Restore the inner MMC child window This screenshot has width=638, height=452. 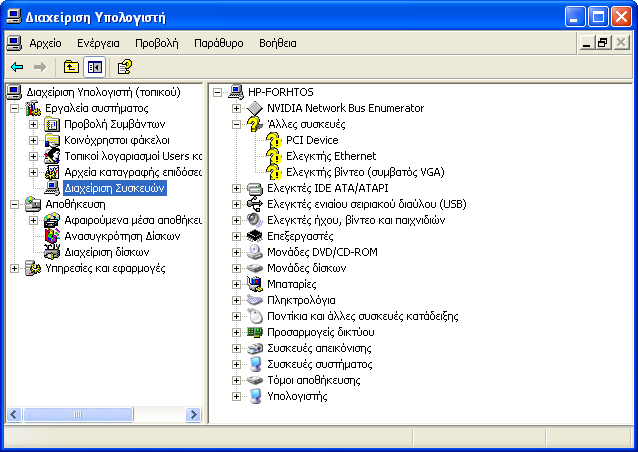603,42
